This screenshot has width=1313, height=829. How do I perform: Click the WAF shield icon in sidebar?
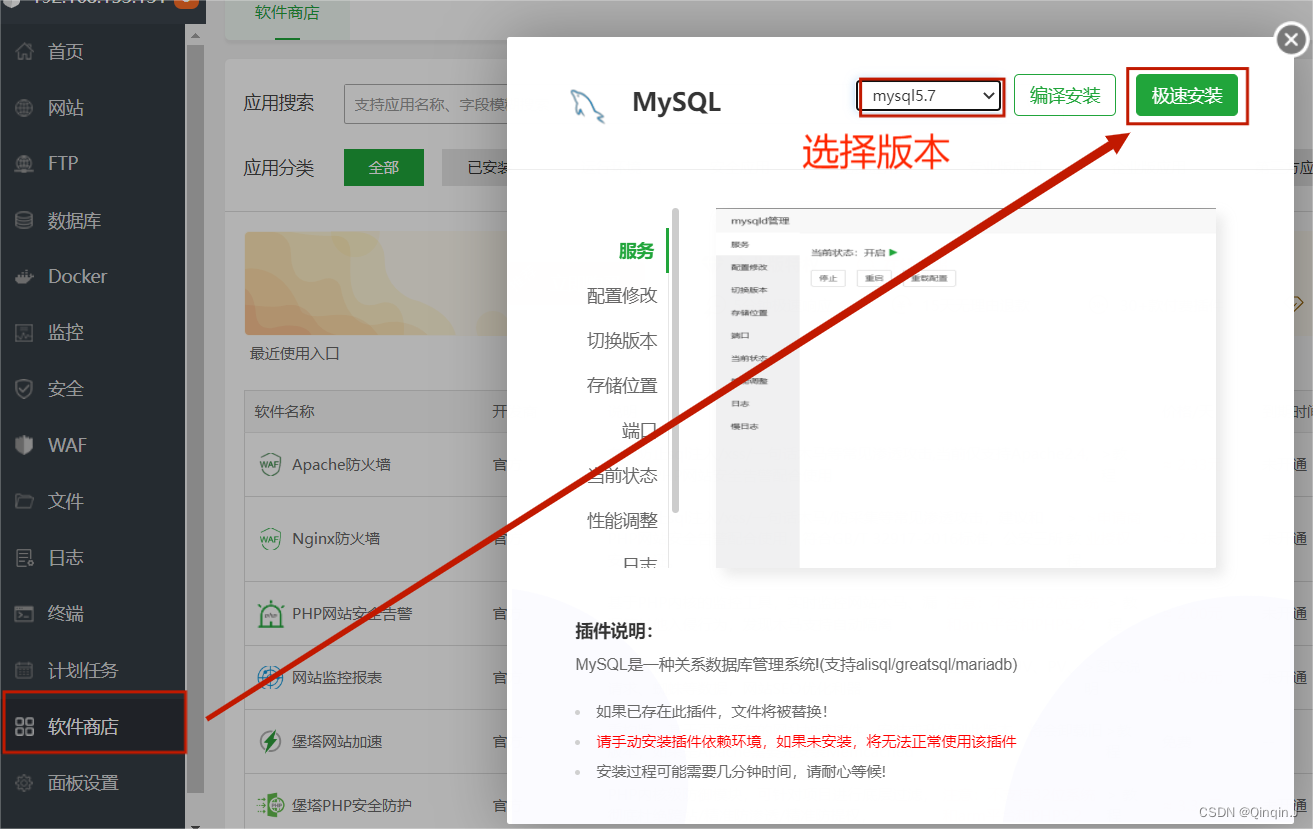pyautogui.click(x=25, y=445)
